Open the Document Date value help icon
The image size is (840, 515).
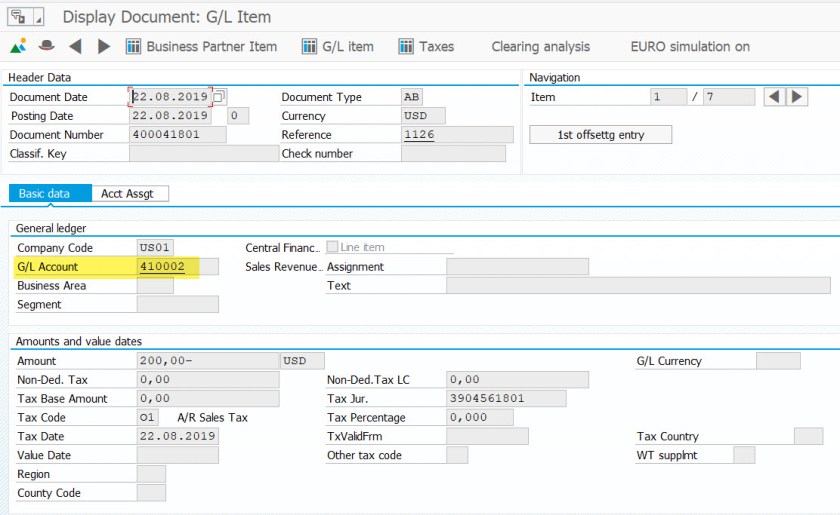coord(219,97)
